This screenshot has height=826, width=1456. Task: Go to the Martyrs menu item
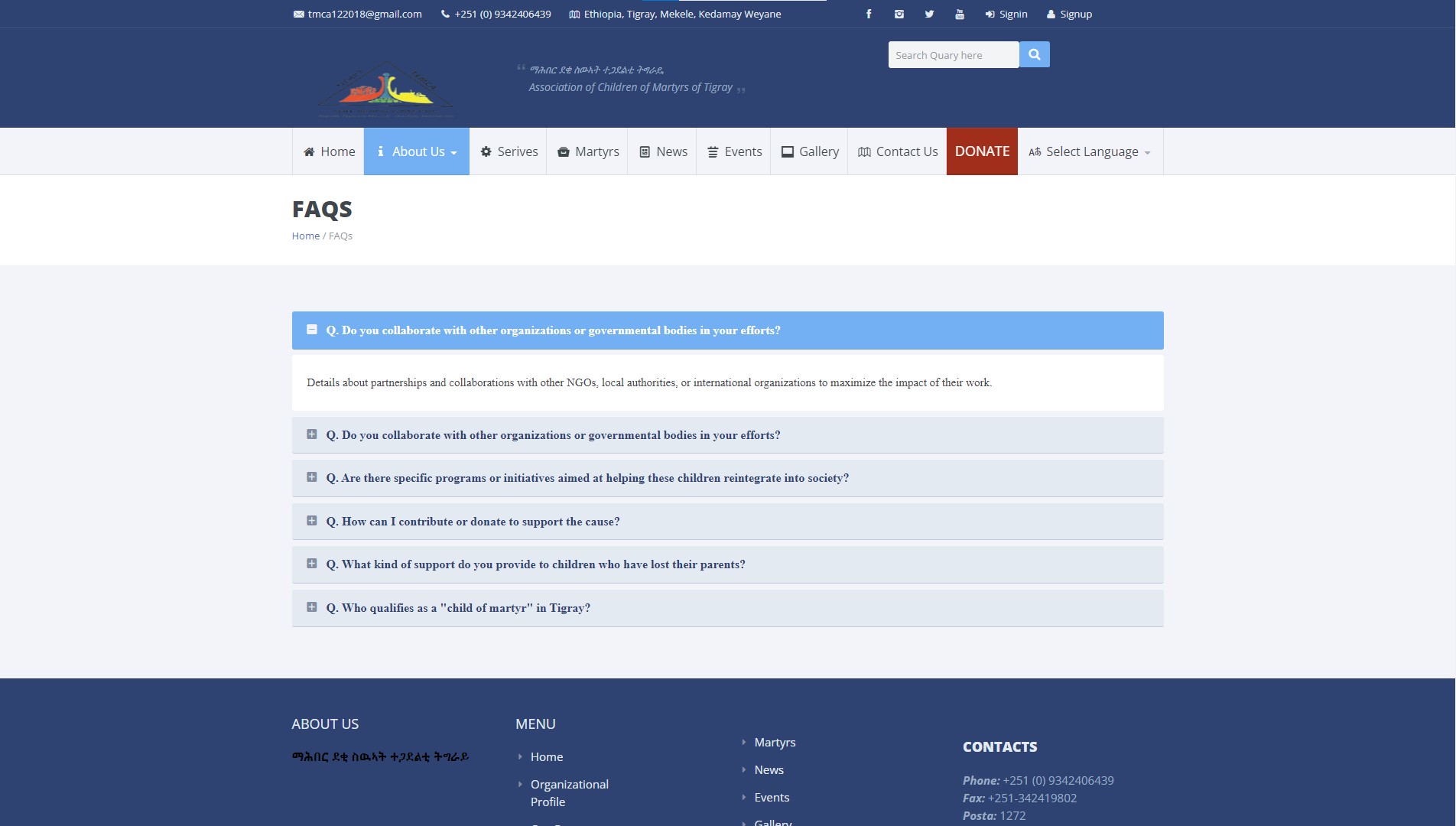click(x=587, y=151)
